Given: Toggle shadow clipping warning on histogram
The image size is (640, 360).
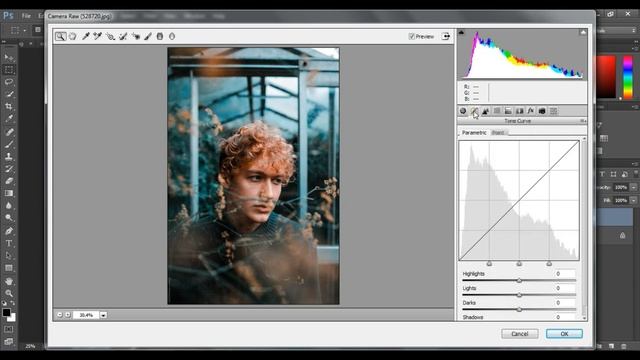Looking at the screenshot, I should (462, 32).
